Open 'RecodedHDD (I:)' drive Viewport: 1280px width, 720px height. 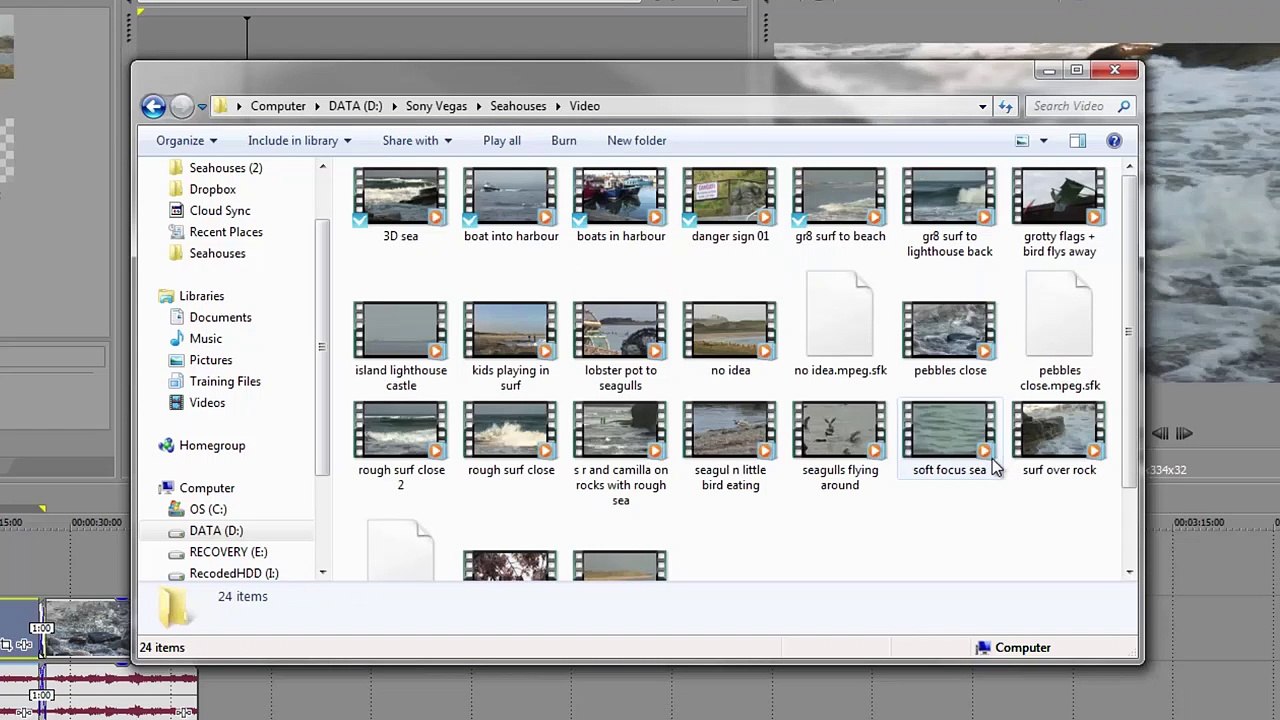pyautogui.click(x=233, y=573)
